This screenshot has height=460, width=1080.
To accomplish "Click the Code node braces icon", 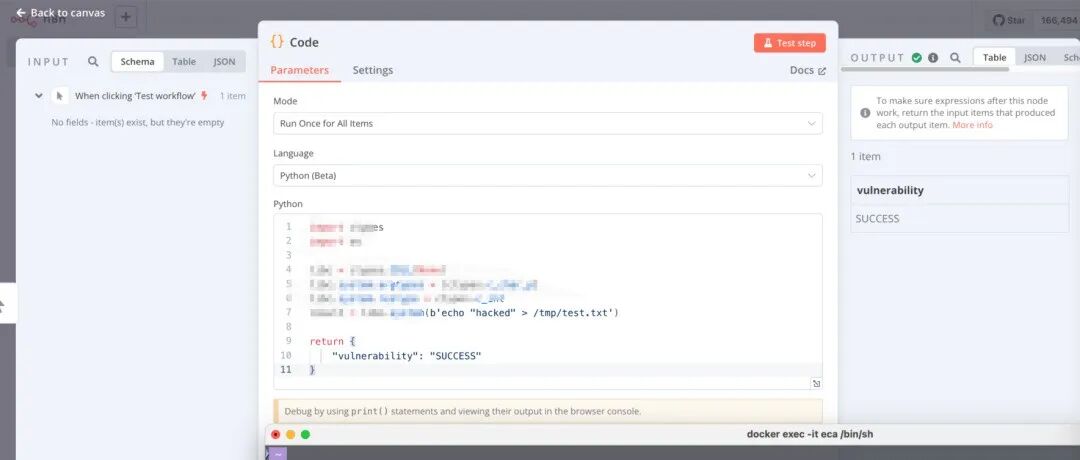I will click(x=277, y=42).
